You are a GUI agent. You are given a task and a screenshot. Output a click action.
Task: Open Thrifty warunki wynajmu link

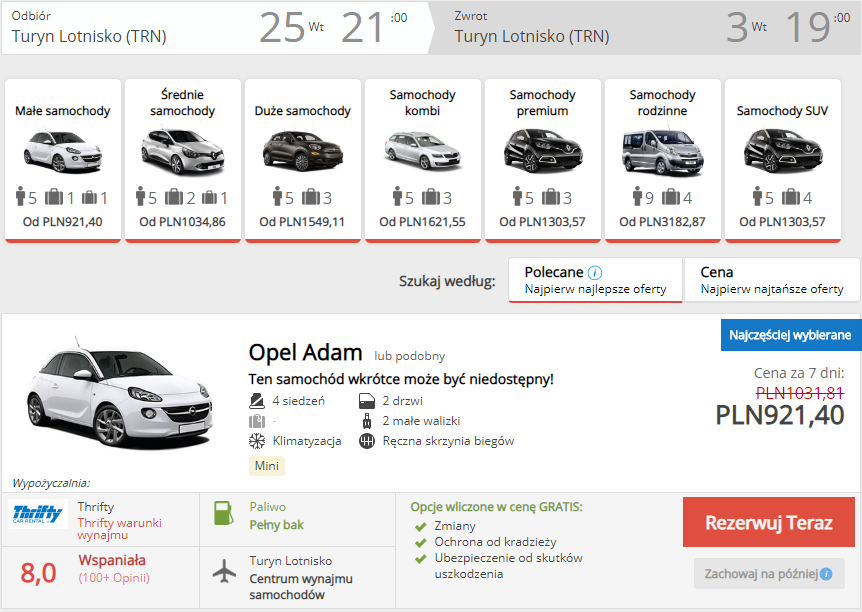tap(119, 528)
